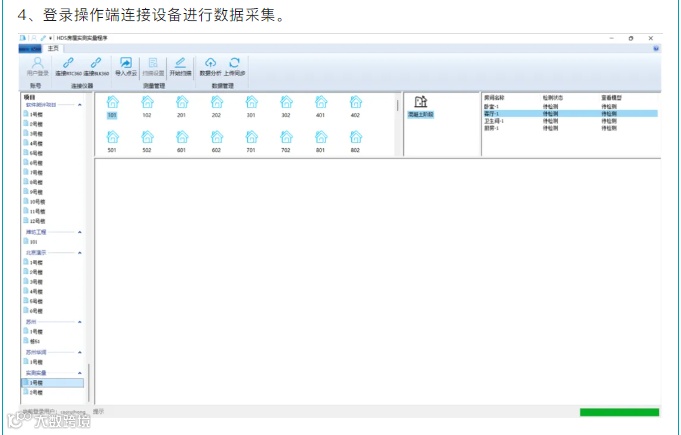Screen dimensions: 681x435
Task: Select room 201 house icon
Action: click(x=182, y=102)
